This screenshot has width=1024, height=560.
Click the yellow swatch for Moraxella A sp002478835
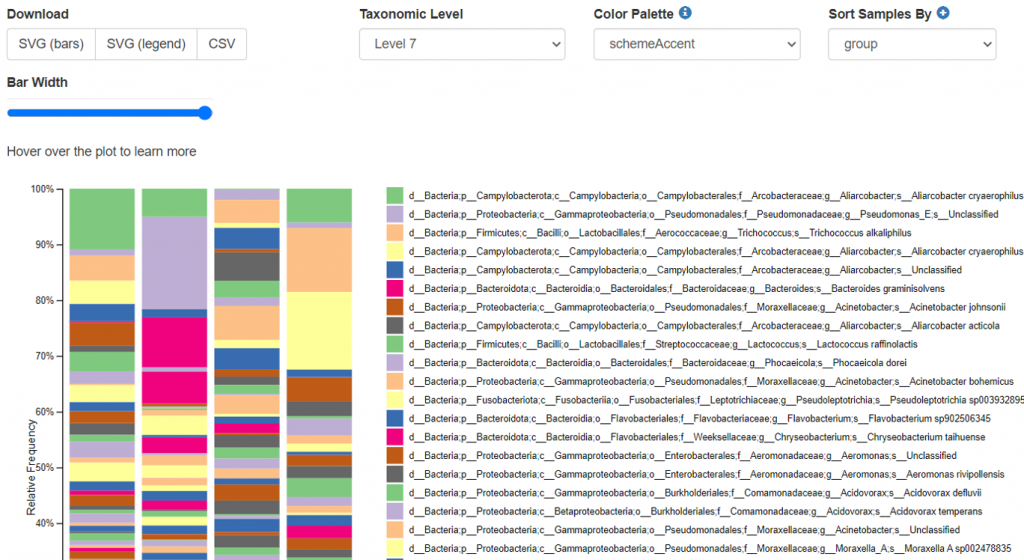pos(394,549)
